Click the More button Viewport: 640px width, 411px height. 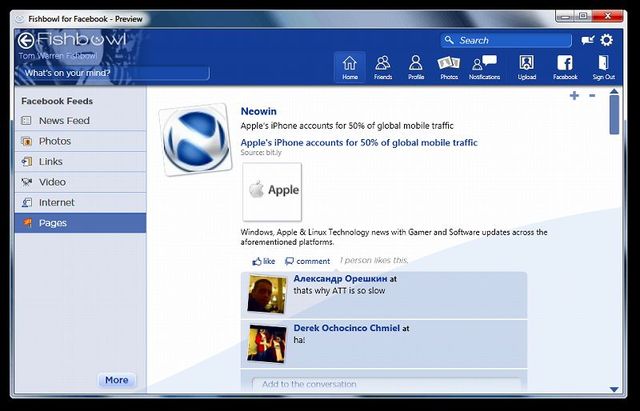tap(117, 380)
